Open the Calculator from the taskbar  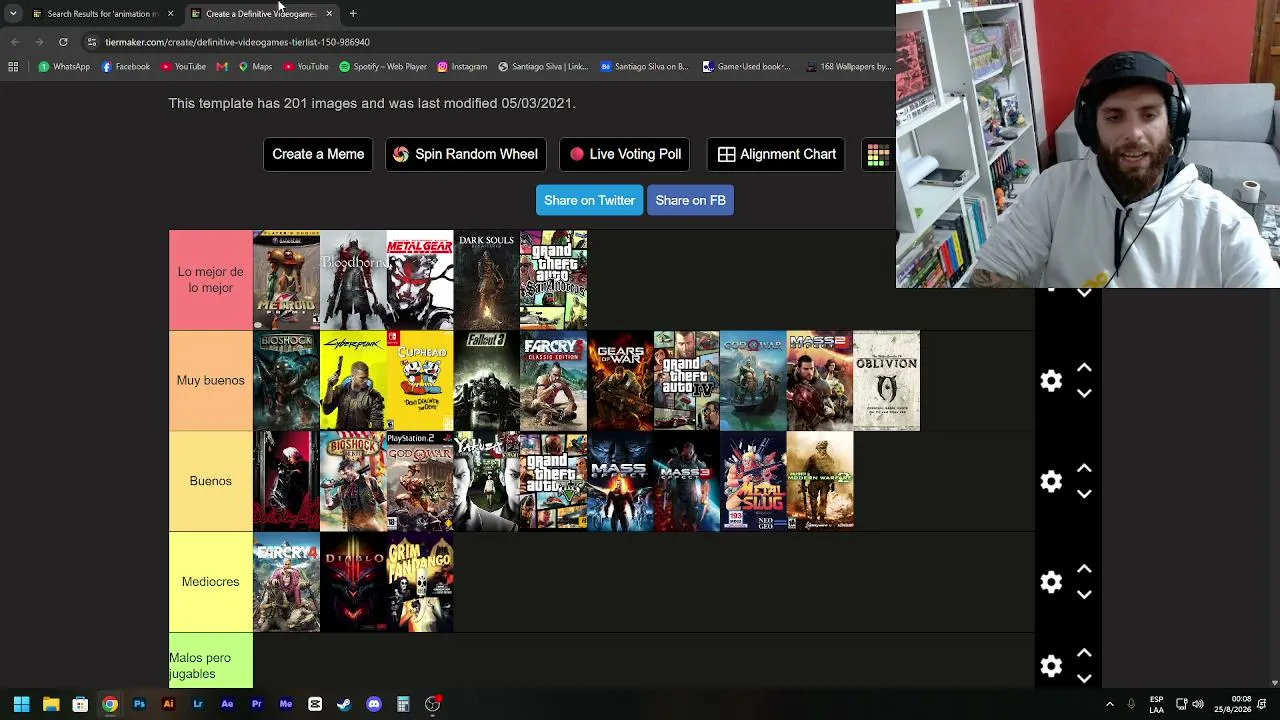coord(403,704)
